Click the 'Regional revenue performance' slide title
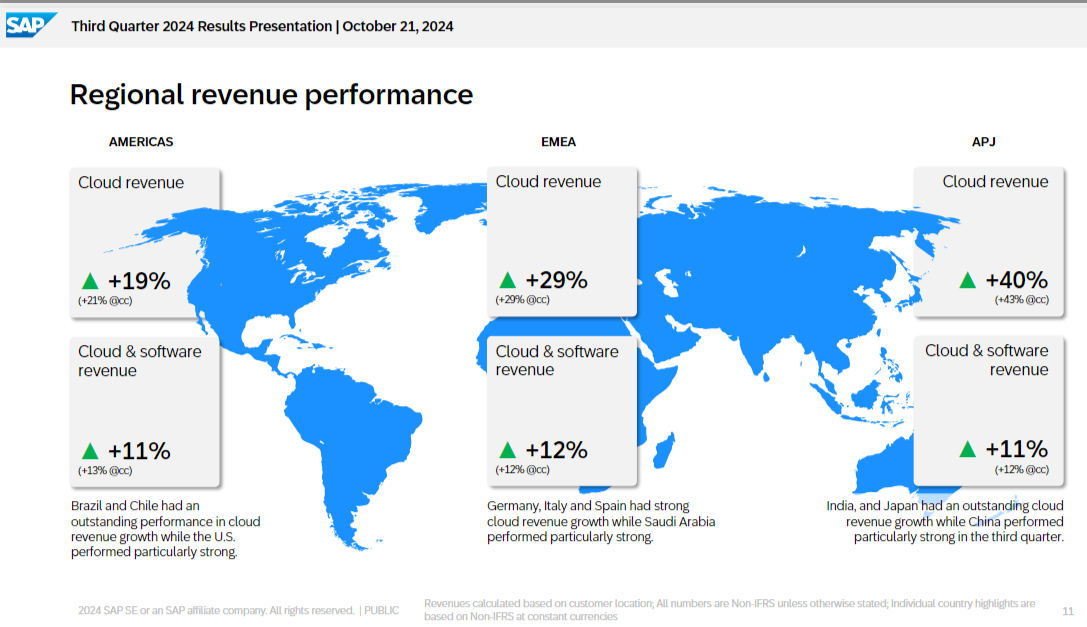This screenshot has width=1087, height=627. [x=271, y=95]
